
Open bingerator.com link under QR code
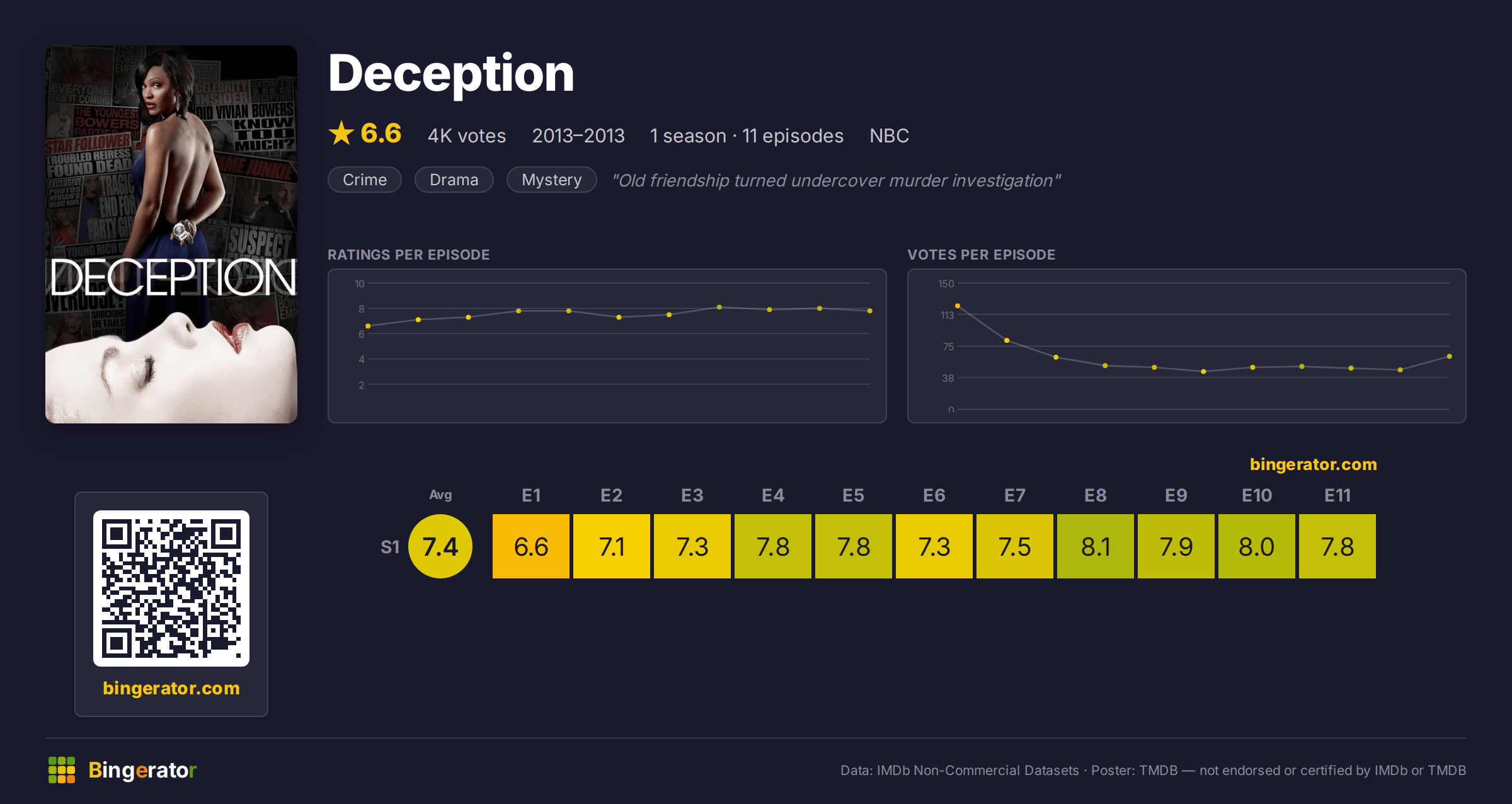[171, 687]
